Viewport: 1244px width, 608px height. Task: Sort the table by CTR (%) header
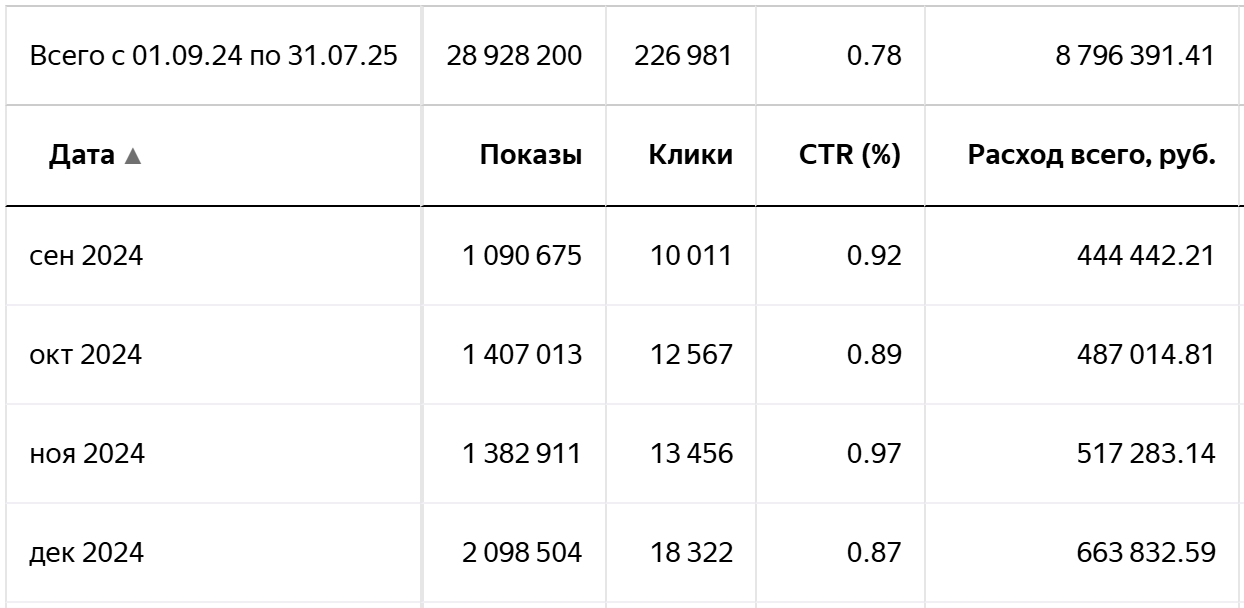tap(850, 156)
